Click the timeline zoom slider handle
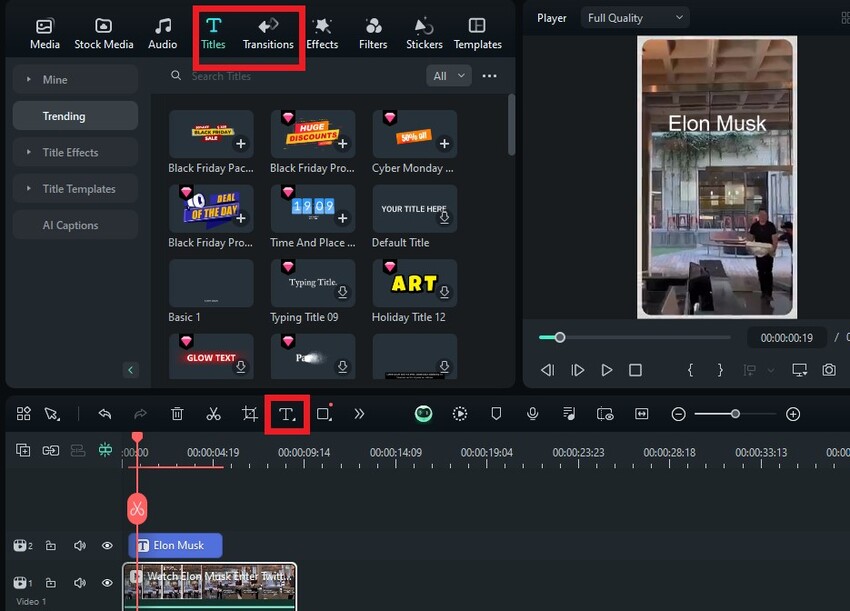The image size is (850, 611). click(x=735, y=414)
